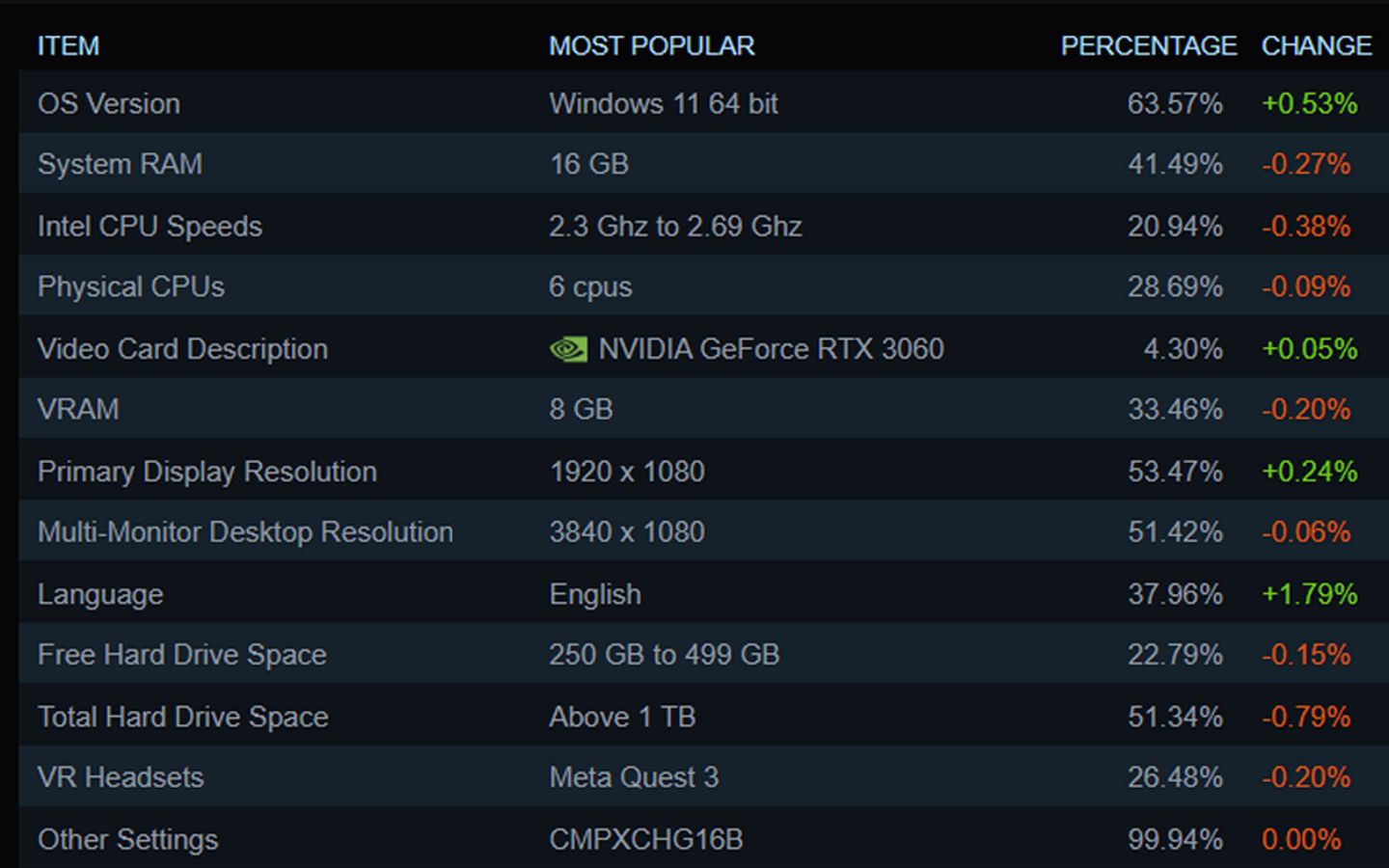Expand the Total Hard Drive Space row

point(183,717)
